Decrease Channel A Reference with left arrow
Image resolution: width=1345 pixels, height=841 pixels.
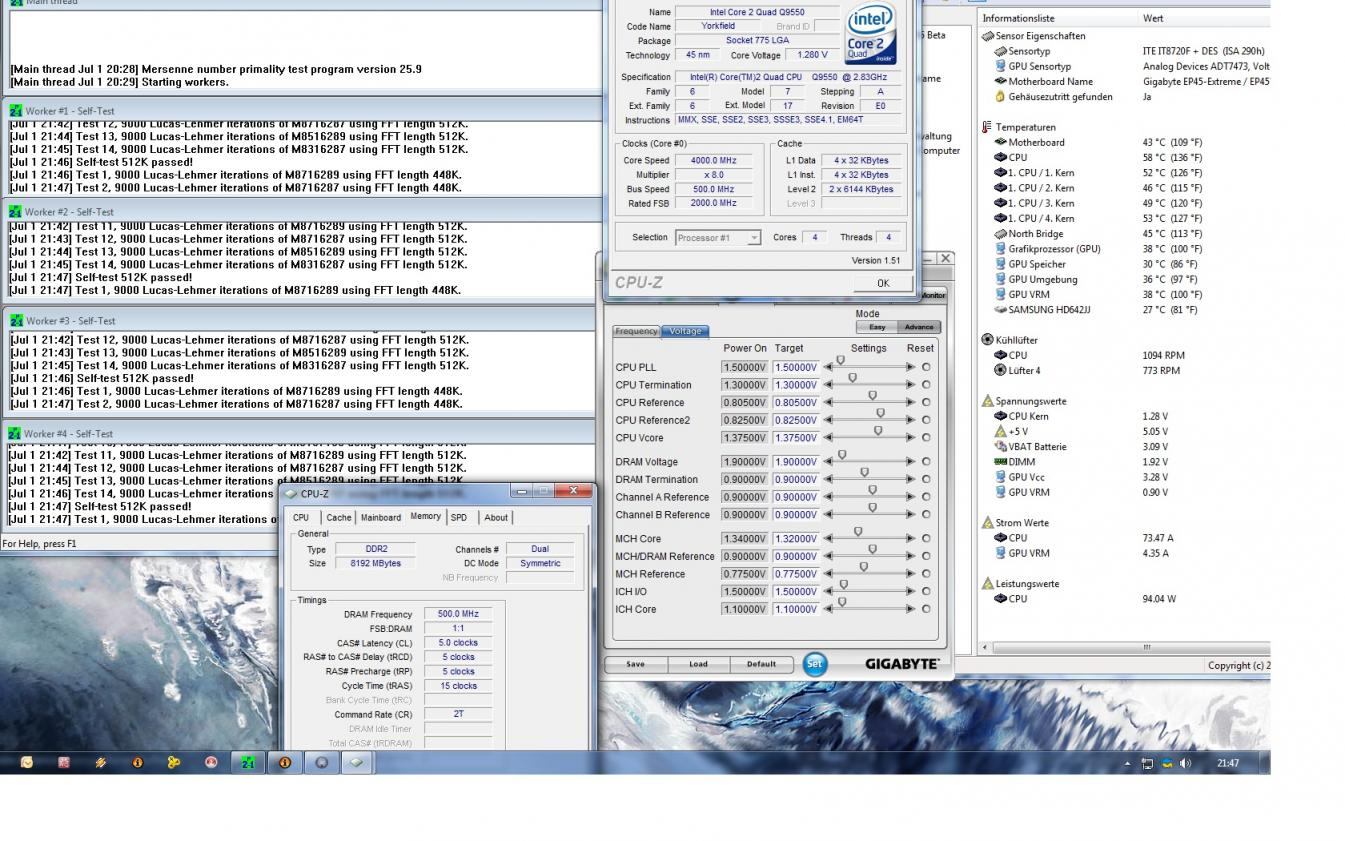pos(828,497)
